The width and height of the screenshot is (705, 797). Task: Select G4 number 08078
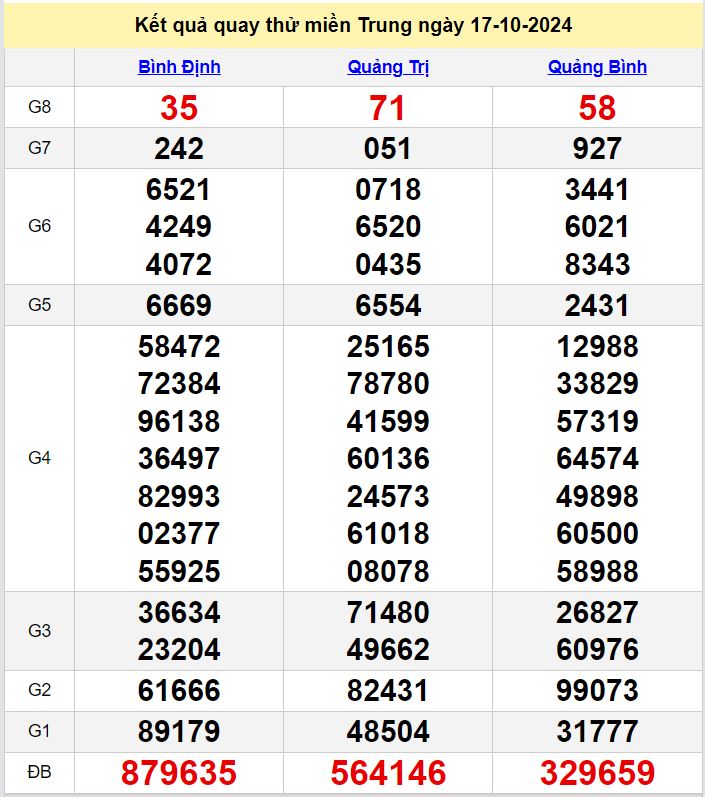pos(388,571)
